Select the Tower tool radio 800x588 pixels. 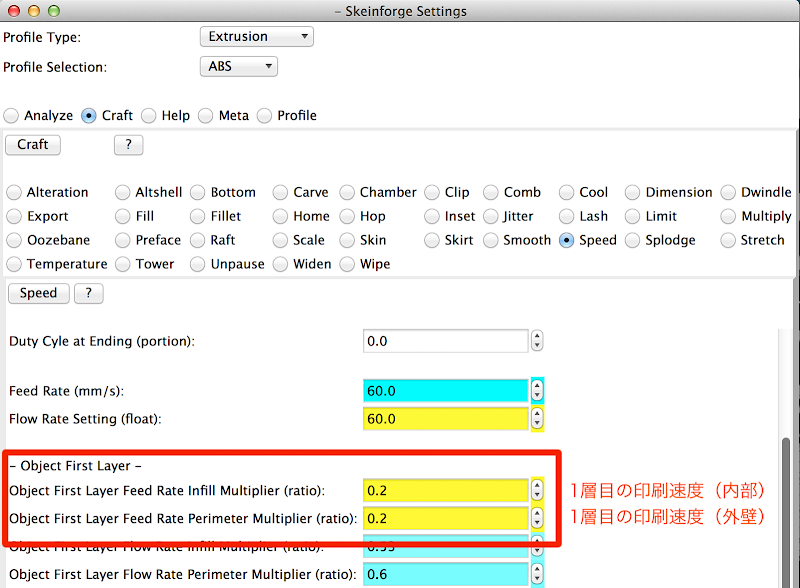(122, 264)
